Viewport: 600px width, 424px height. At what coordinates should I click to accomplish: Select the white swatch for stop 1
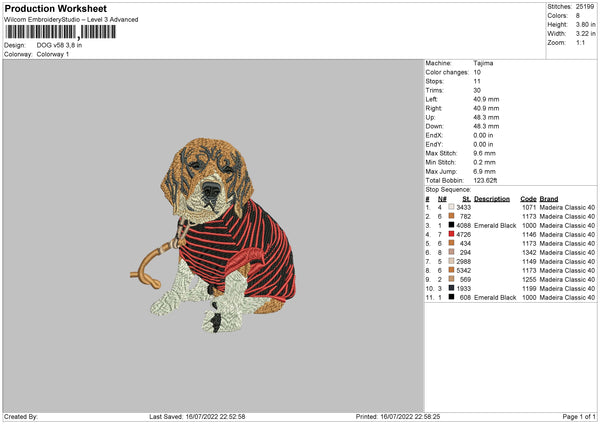(452, 207)
